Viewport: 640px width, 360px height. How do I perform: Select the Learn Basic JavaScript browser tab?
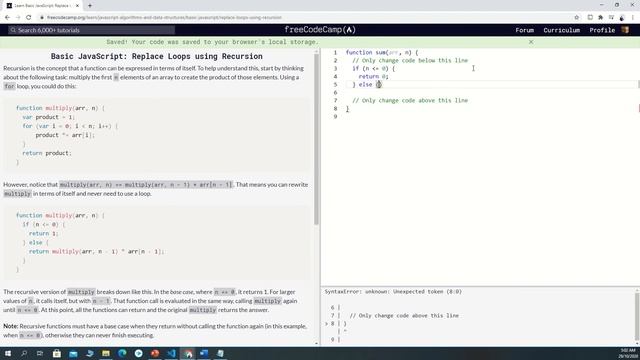tap(42, 6)
